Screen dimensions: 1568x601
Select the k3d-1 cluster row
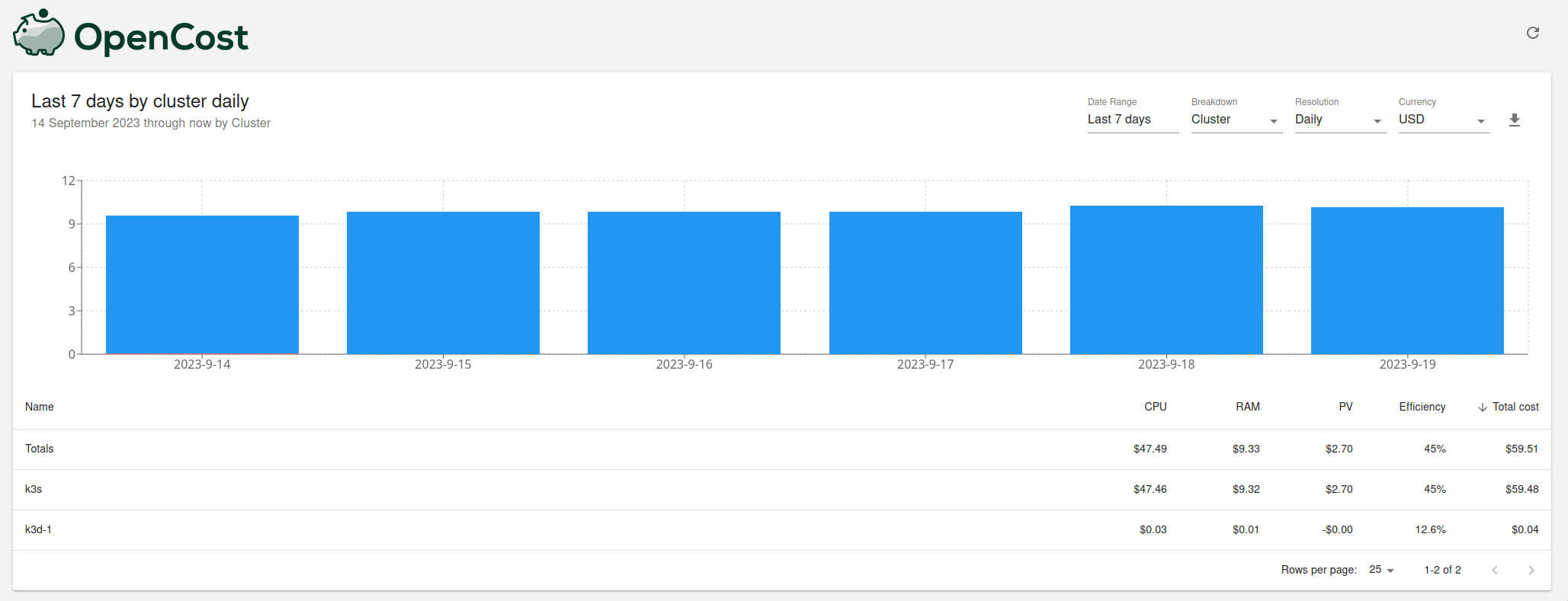[x=38, y=529]
